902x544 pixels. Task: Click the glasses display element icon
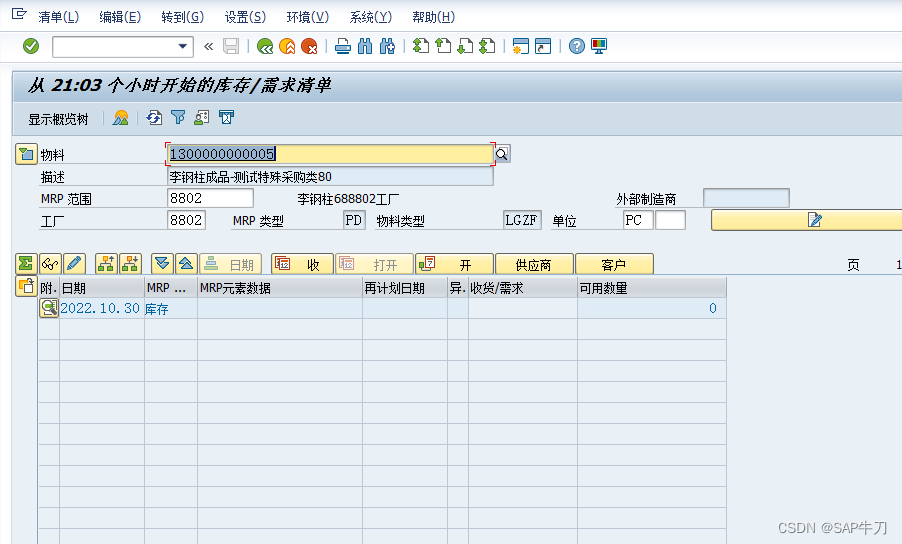click(x=50, y=264)
